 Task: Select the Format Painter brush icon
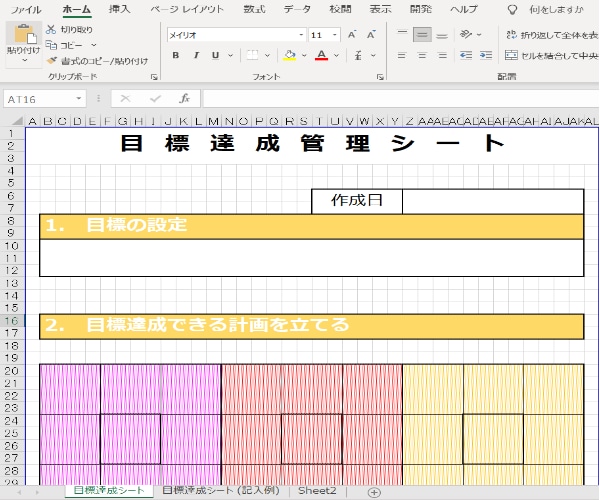point(52,61)
